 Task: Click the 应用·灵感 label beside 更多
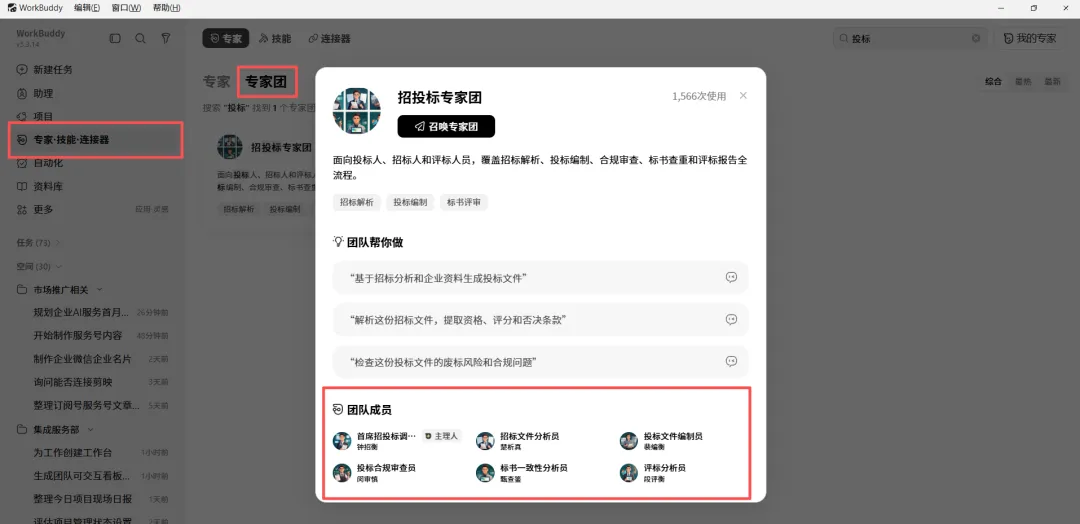click(x=152, y=209)
